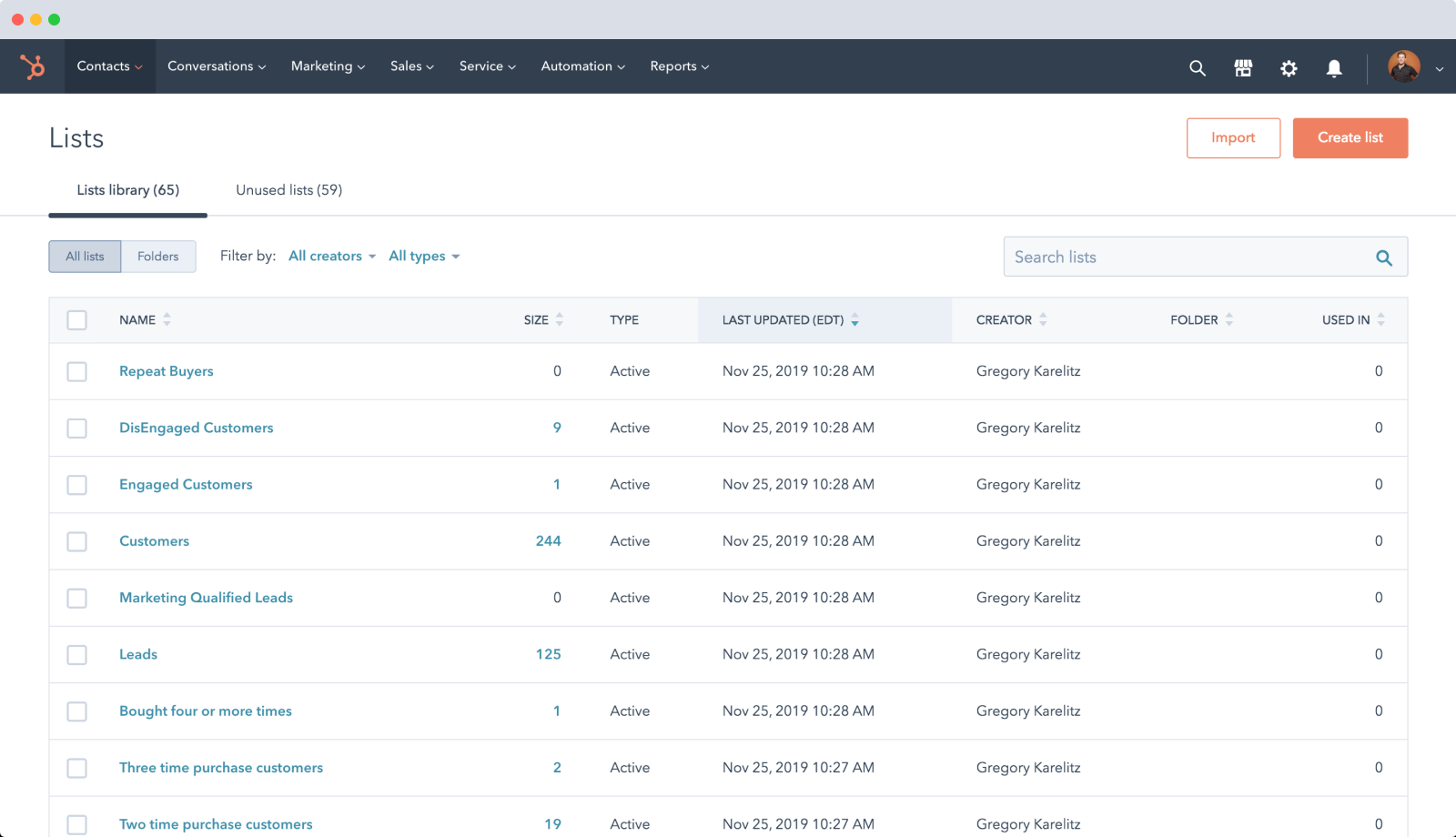This screenshot has width=1456, height=837.
Task: Open the Marketing Qualified Leads list
Action: (x=206, y=598)
